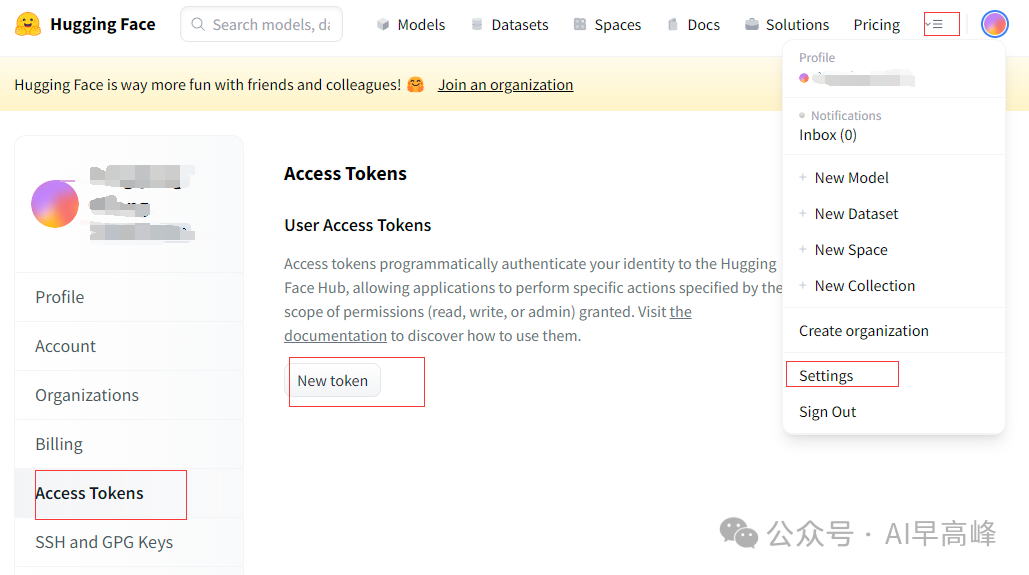Click the New token button
The height and width of the screenshot is (575, 1029).
333,381
